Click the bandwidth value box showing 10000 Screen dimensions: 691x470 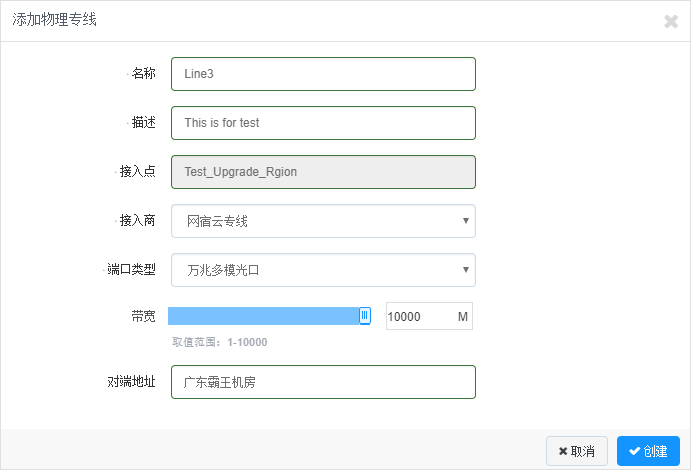click(x=418, y=317)
